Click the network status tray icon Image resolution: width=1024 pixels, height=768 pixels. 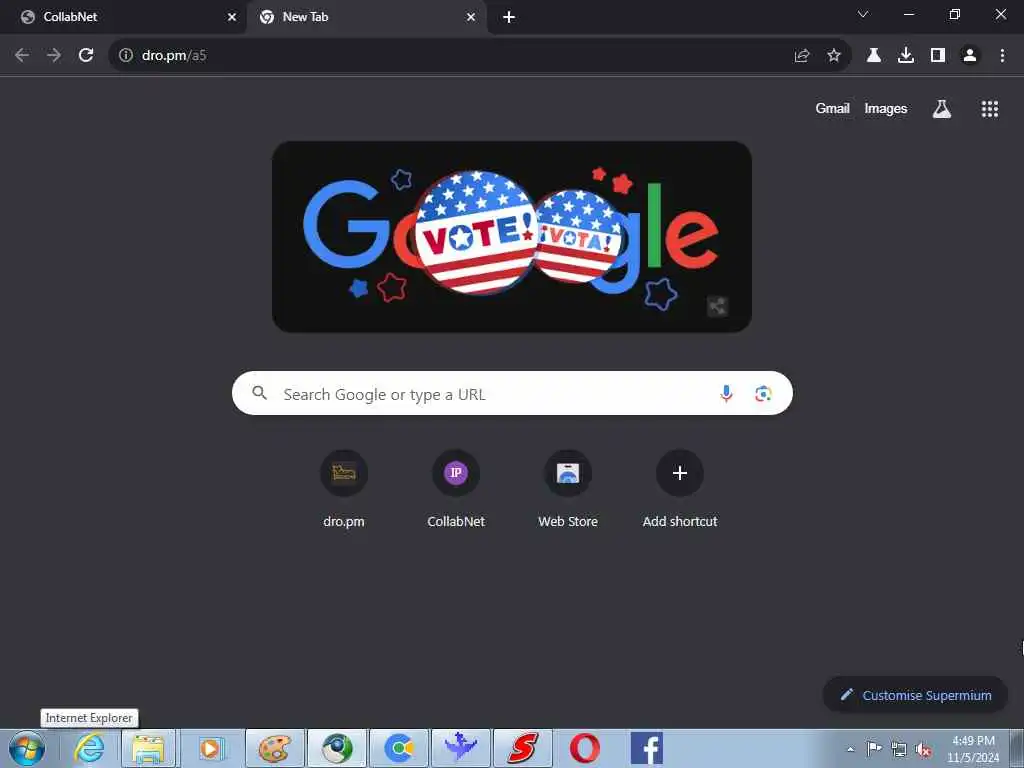899,749
